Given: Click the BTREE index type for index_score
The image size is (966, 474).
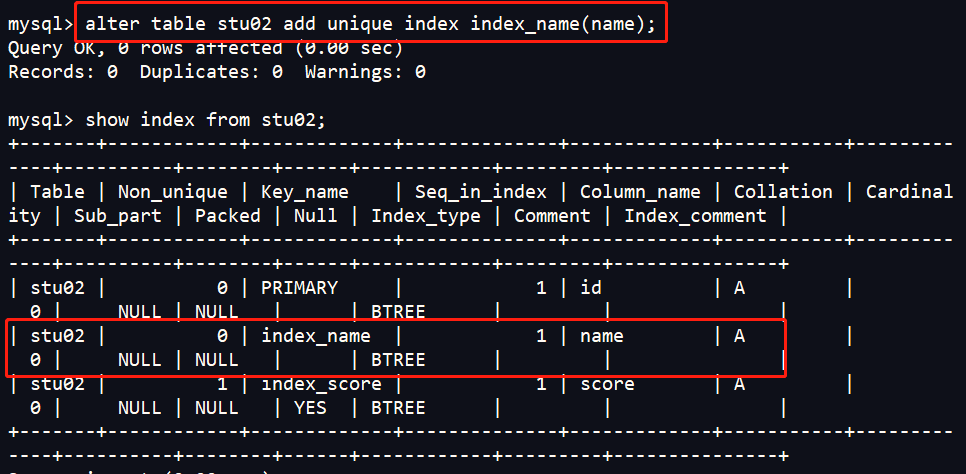Looking at the screenshot, I should 398,408.
